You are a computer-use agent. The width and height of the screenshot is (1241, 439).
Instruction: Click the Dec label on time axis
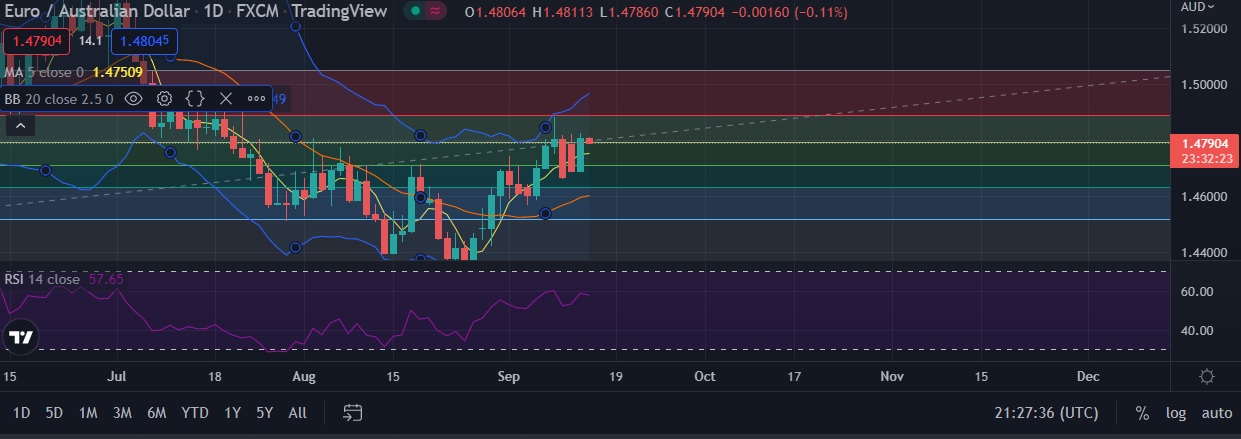click(x=1088, y=376)
